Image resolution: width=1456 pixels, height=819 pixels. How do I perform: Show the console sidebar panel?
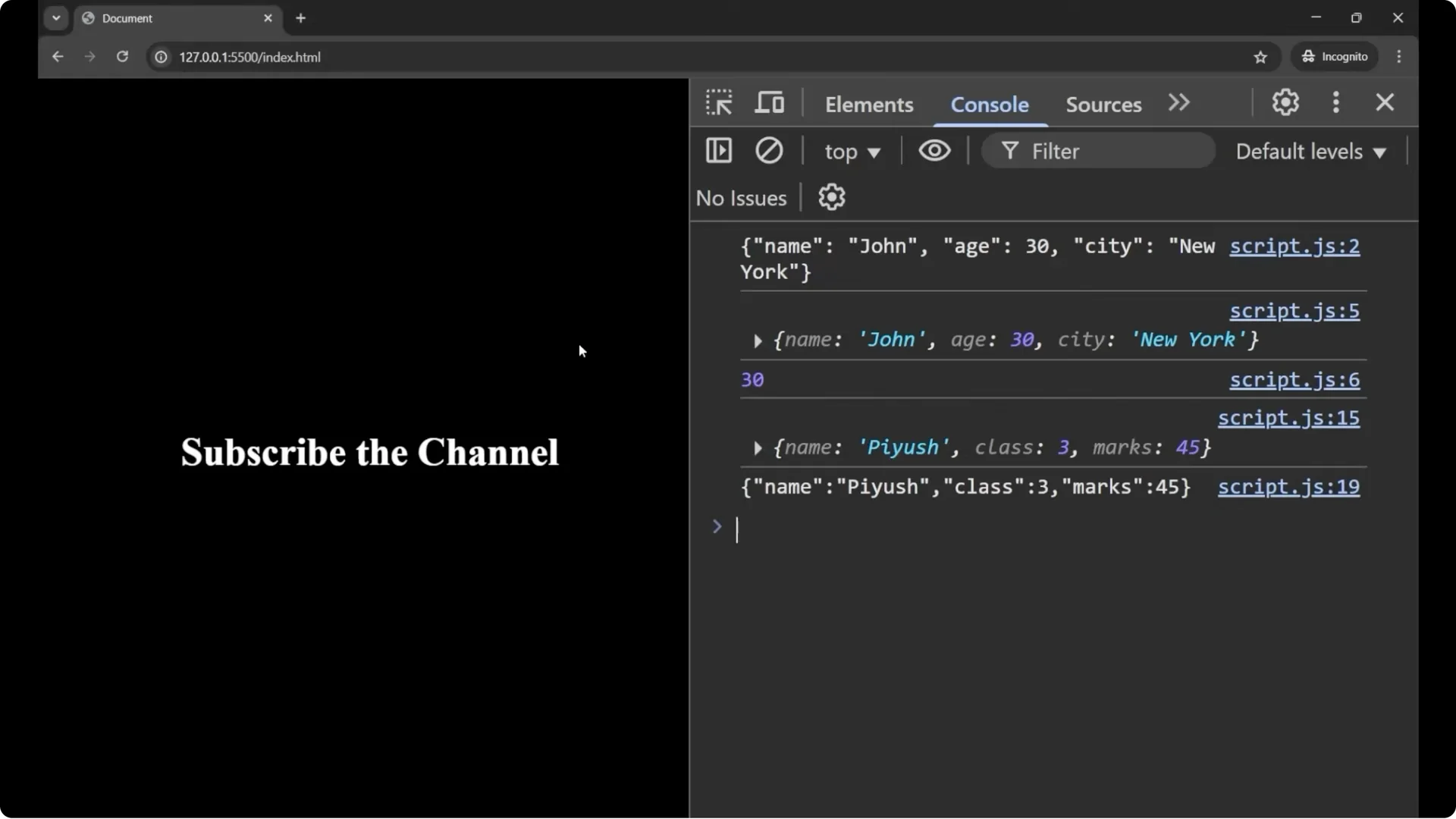click(719, 150)
